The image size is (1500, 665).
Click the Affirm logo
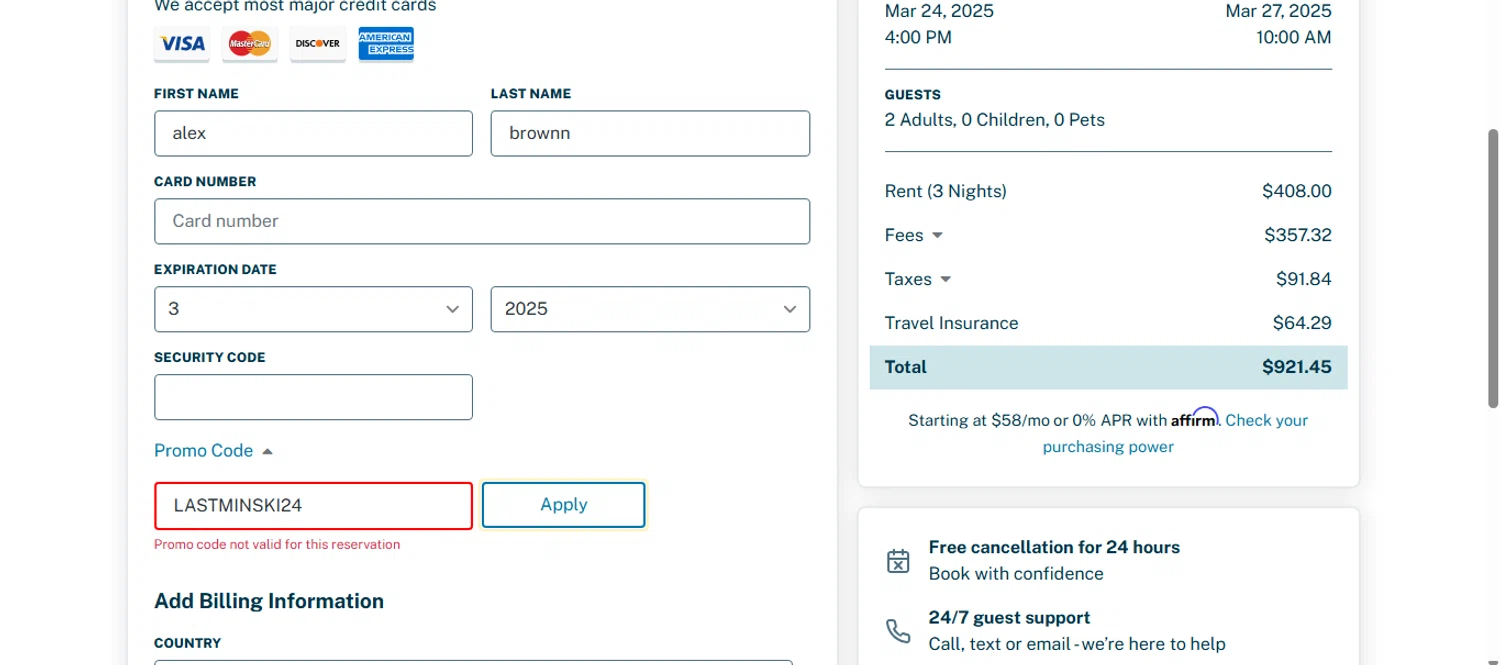(1194, 419)
